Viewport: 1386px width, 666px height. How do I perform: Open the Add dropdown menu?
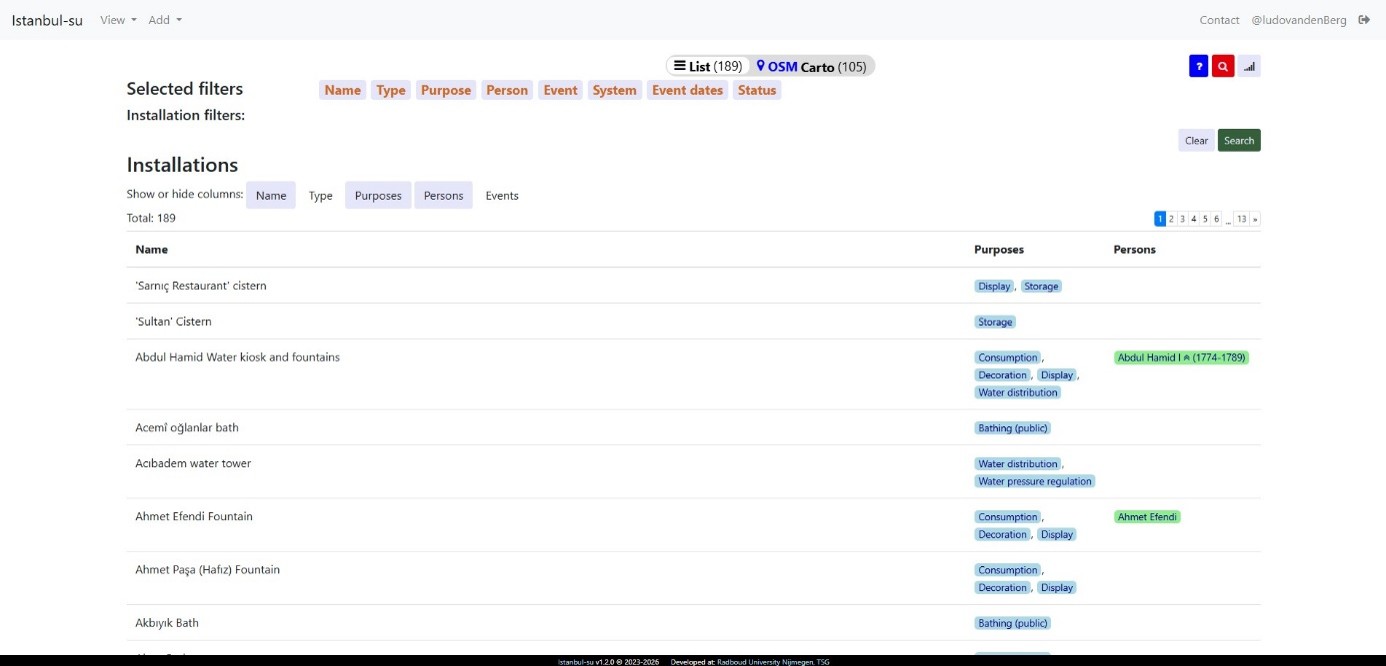pyautogui.click(x=165, y=20)
